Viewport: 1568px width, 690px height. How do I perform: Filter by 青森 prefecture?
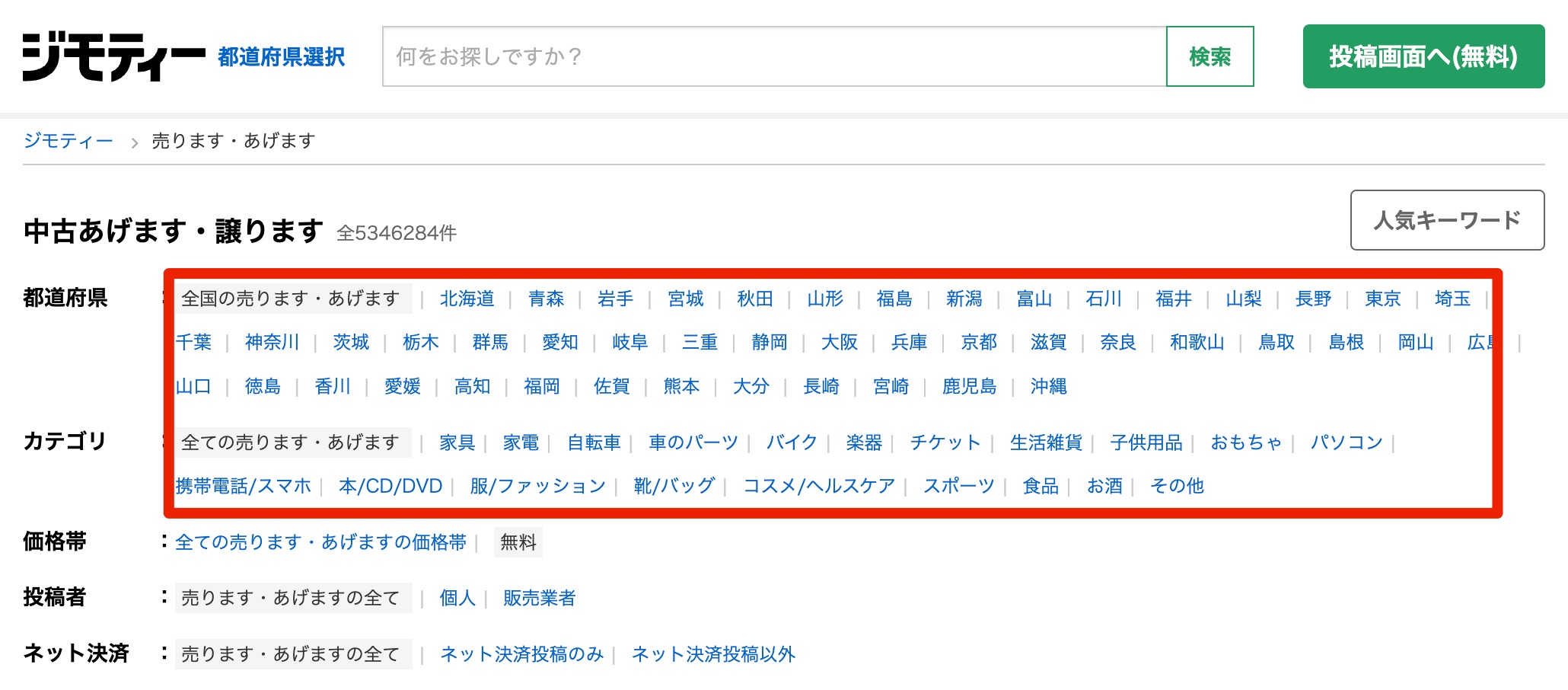coord(547,299)
